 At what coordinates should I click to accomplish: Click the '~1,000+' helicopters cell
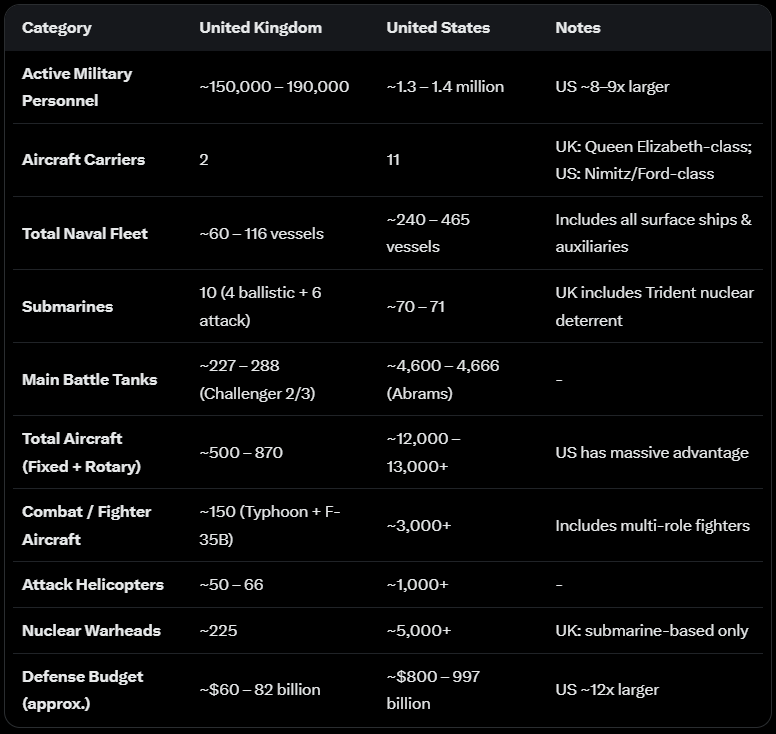[x=417, y=585]
